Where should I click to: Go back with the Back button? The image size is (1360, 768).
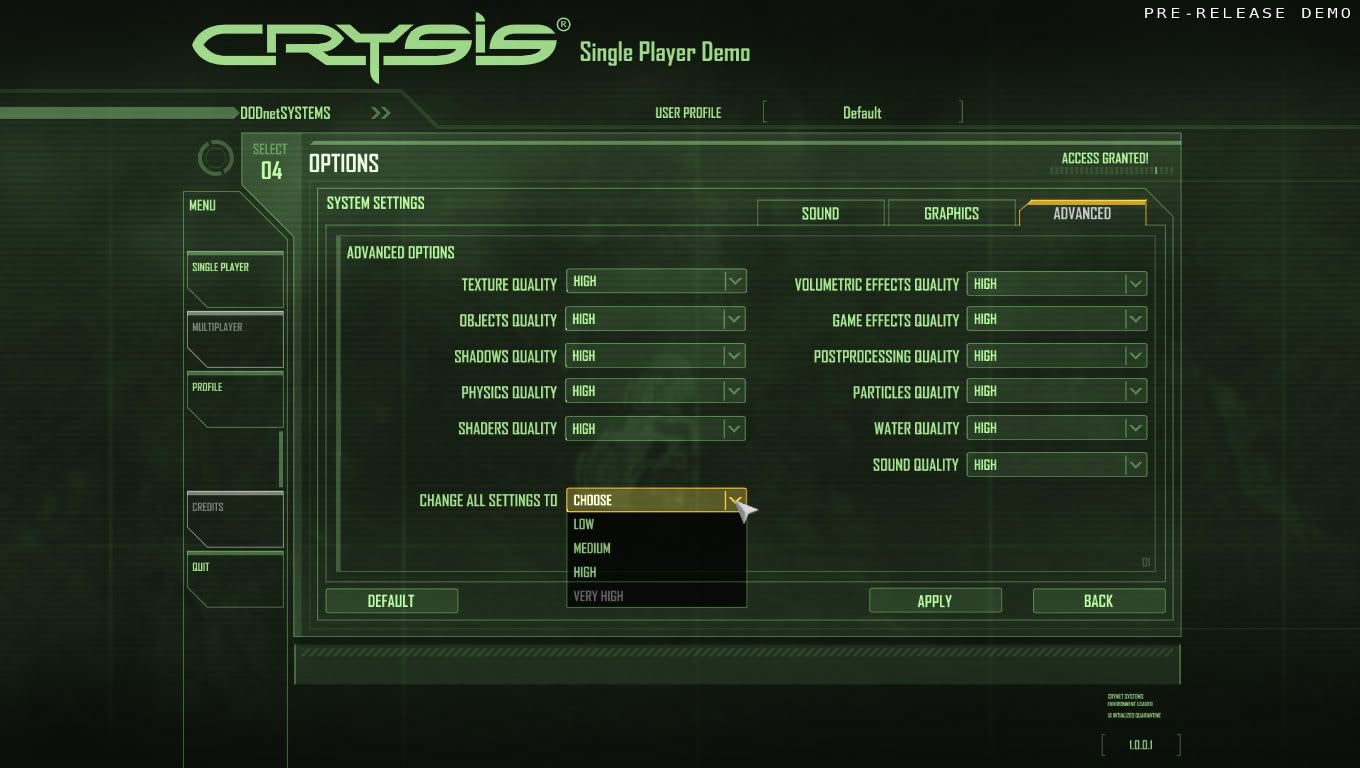(x=1099, y=600)
